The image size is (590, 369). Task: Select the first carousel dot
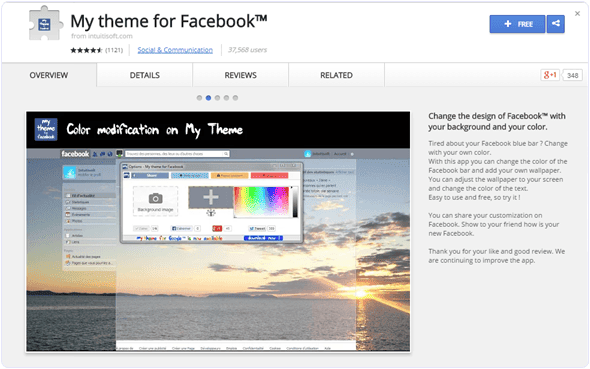(x=199, y=98)
